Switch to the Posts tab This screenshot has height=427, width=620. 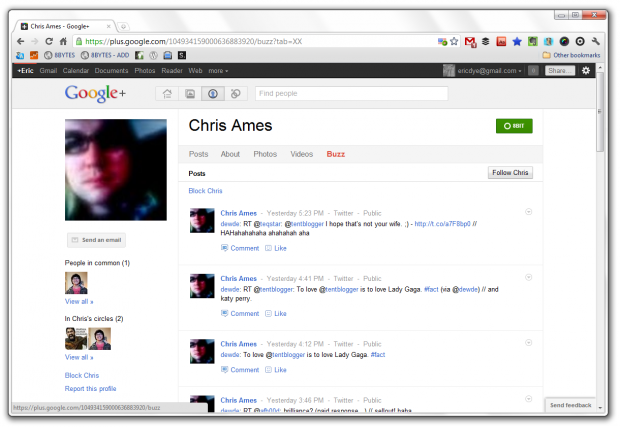point(198,154)
